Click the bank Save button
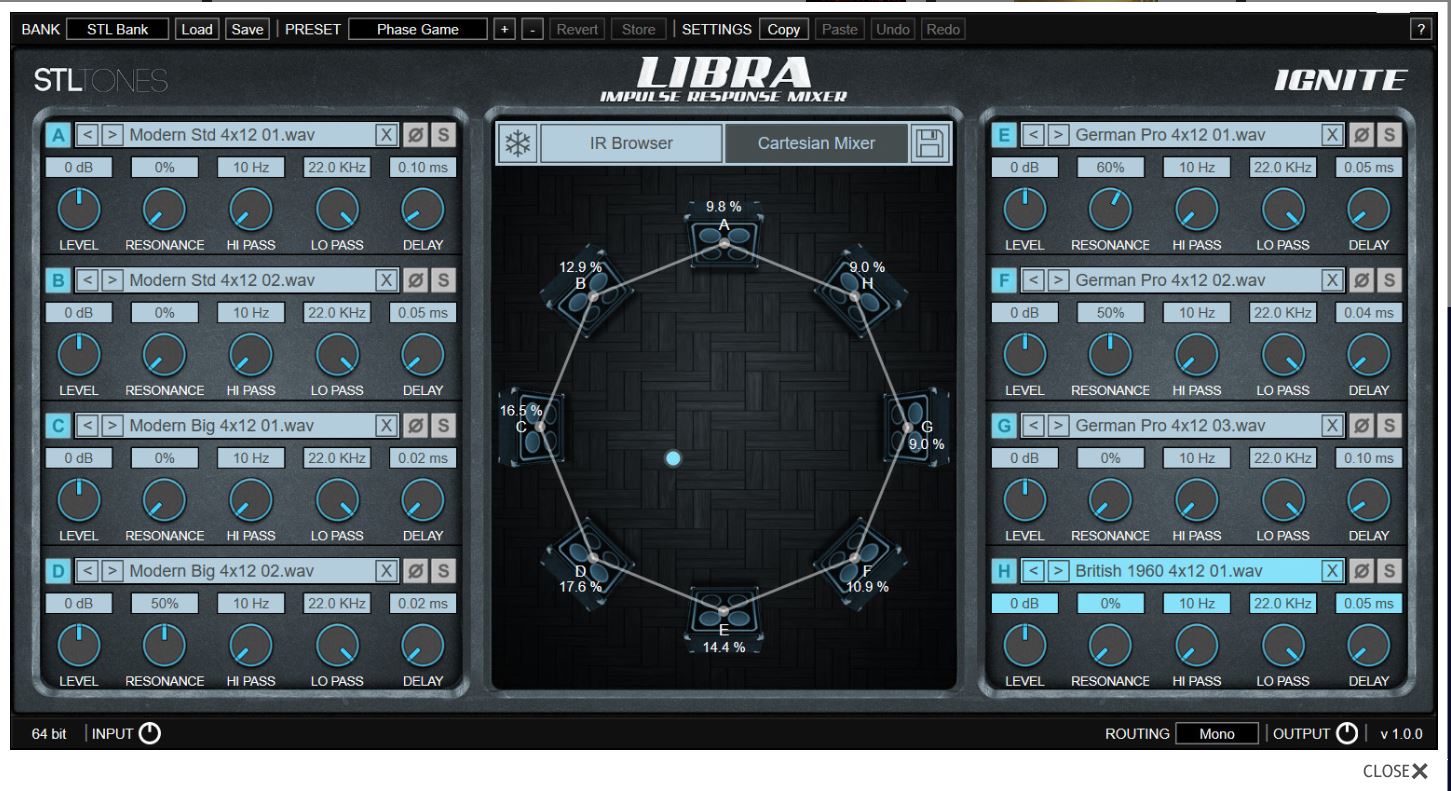 point(246,29)
